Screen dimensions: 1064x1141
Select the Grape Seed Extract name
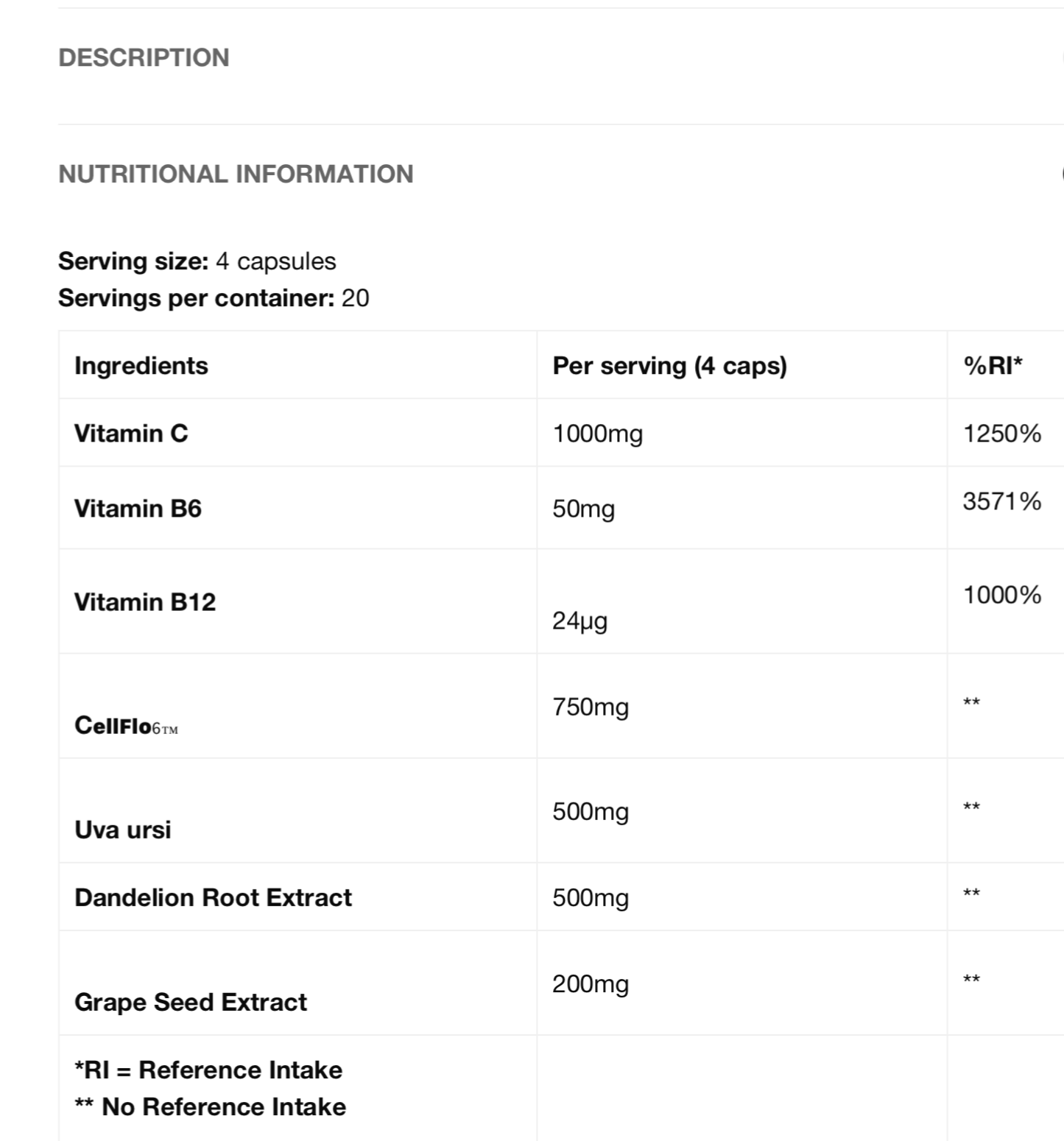coord(191,1003)
